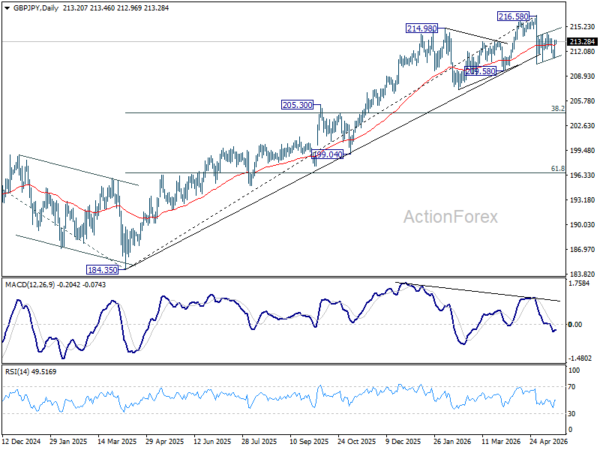
Task: Select the 214.980 price label
Action: click(422, 28)
